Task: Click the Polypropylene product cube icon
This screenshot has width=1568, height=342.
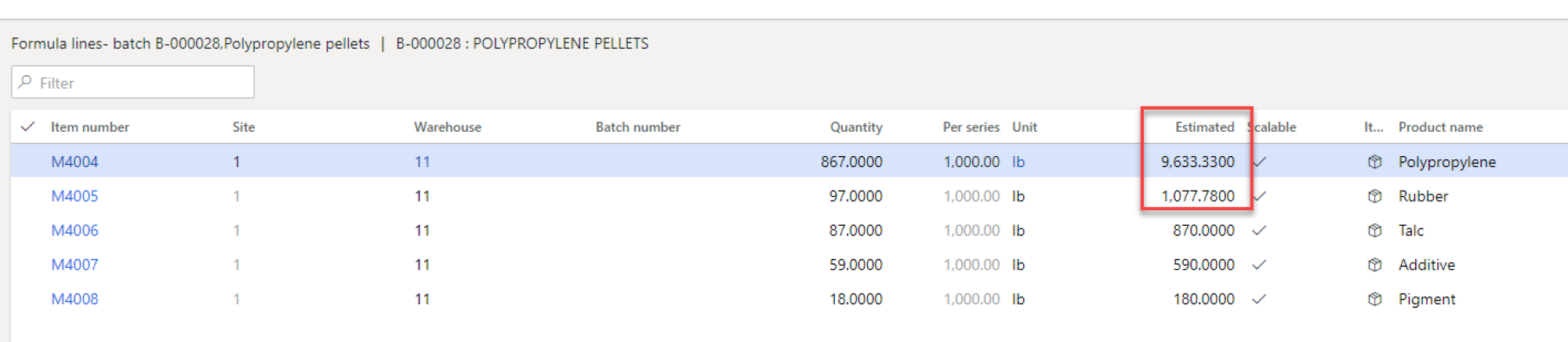Action: (1374, 162)
